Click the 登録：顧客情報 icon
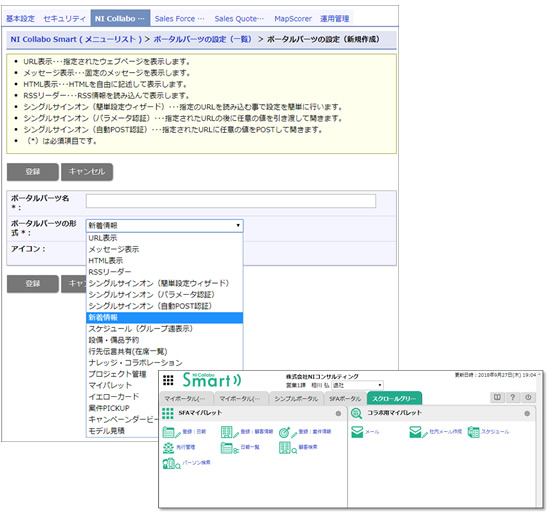This screenshot has width=548, height=513. (230, 432)
